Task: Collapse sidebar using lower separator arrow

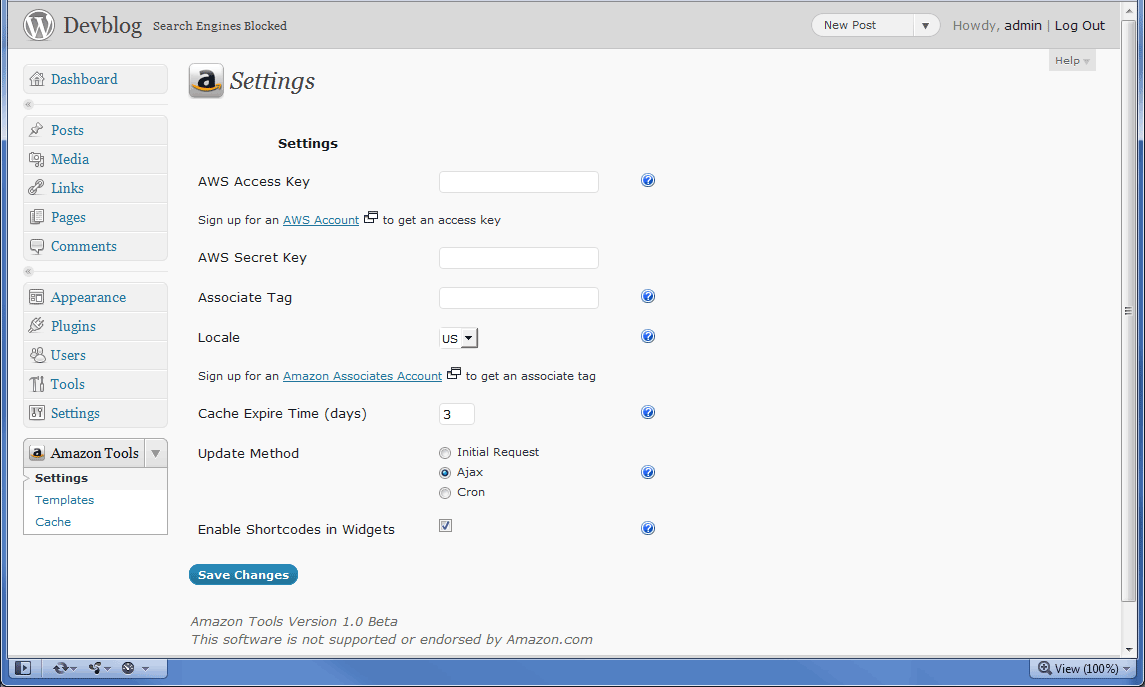Action: (x=28, y=271)
